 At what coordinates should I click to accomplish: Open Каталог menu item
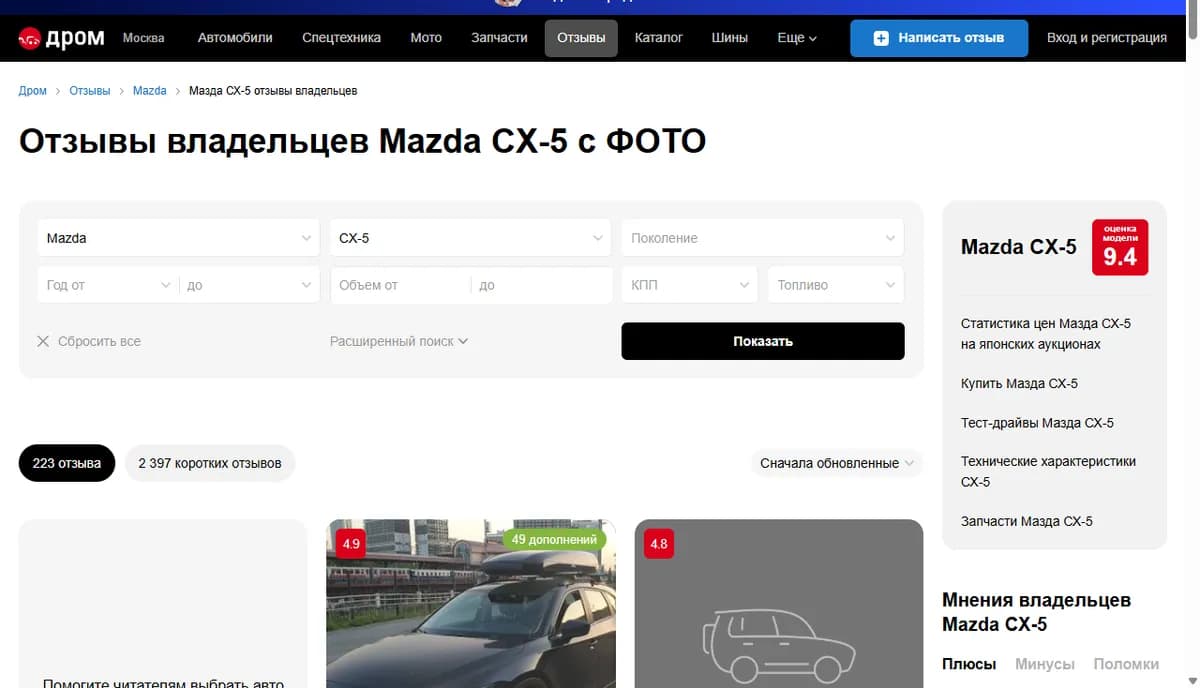pos(659,38)
